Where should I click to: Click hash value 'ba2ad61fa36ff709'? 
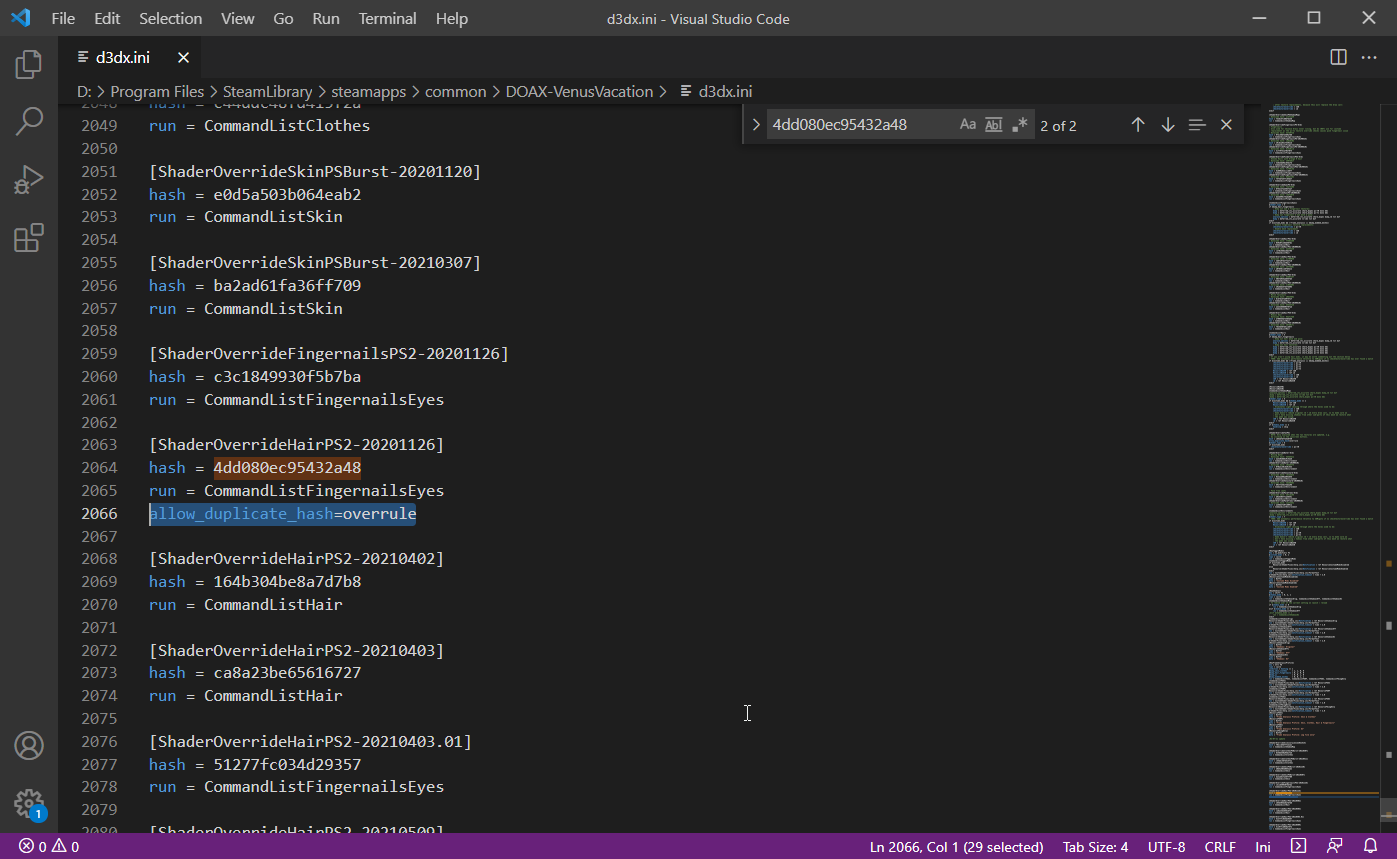(287, 286)
